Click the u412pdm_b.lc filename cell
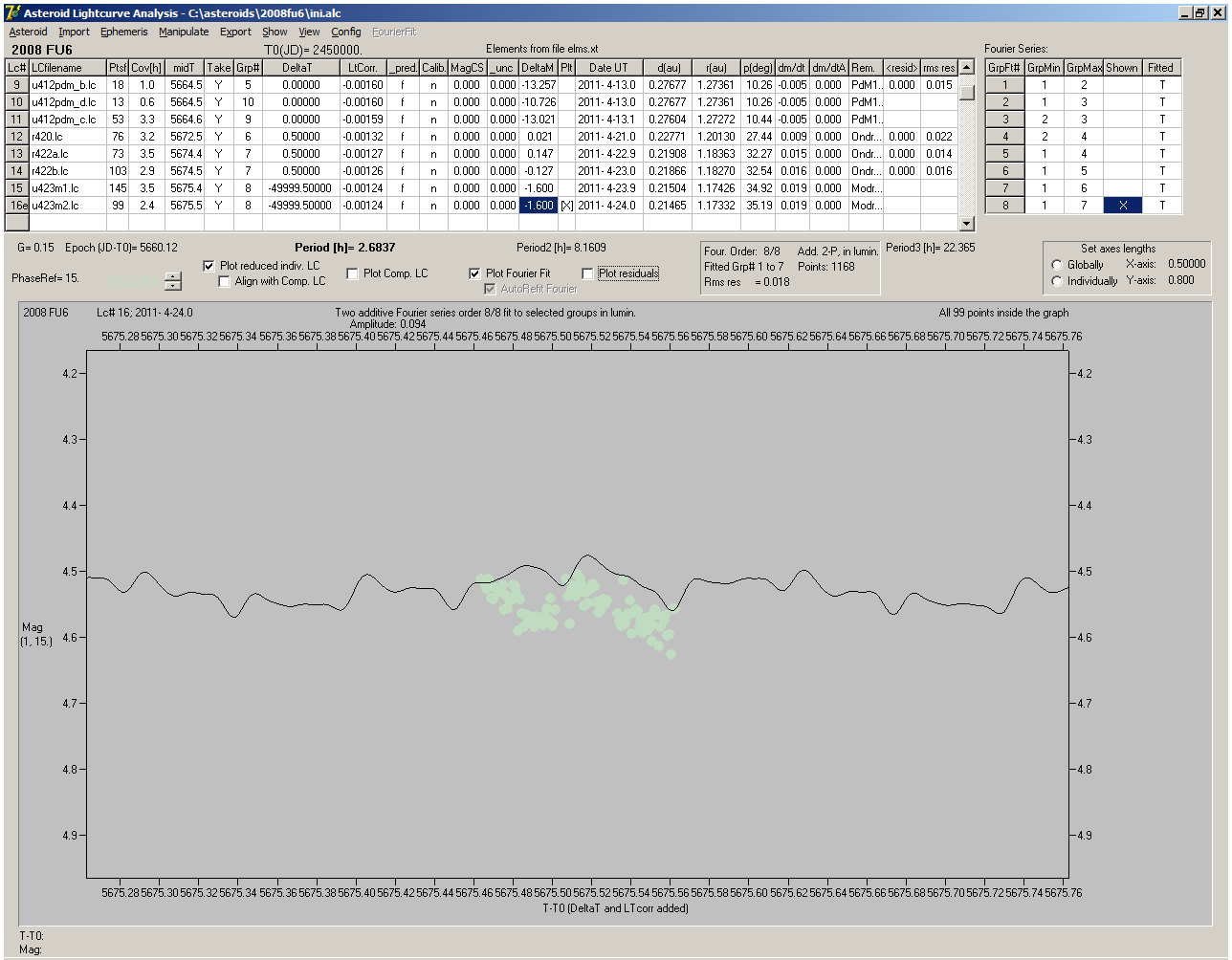 click(x=67, y=85)
